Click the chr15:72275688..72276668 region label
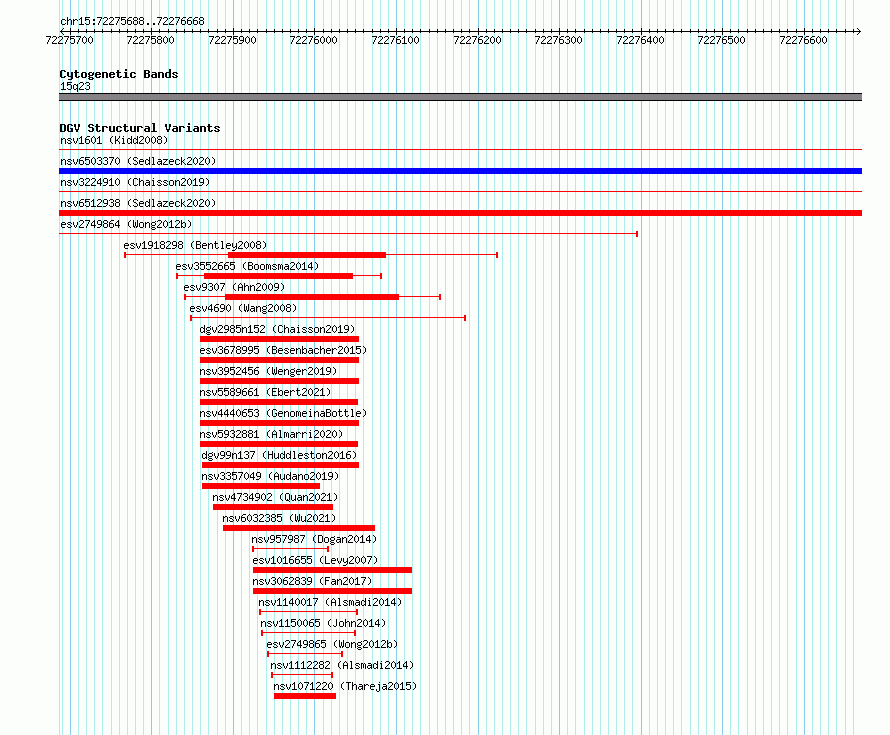Screen dimensions: 890x735 click(x=132, y=22)
